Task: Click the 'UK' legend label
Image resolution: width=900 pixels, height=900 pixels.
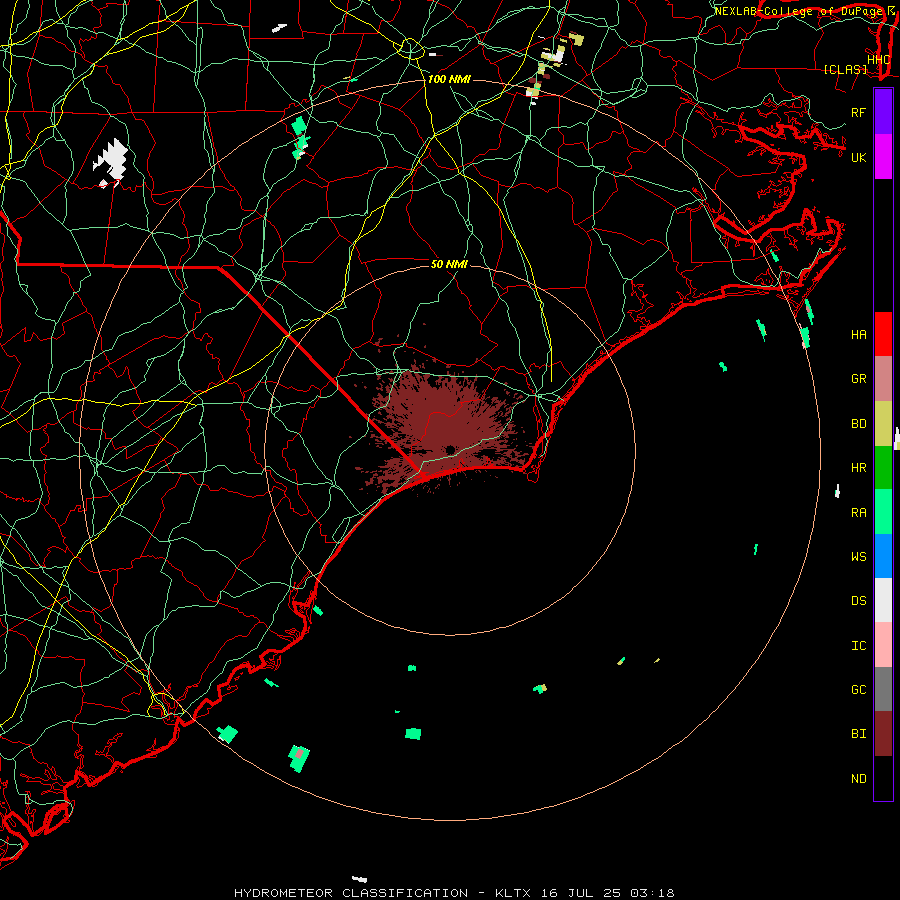Action: [x=858, y=157]
